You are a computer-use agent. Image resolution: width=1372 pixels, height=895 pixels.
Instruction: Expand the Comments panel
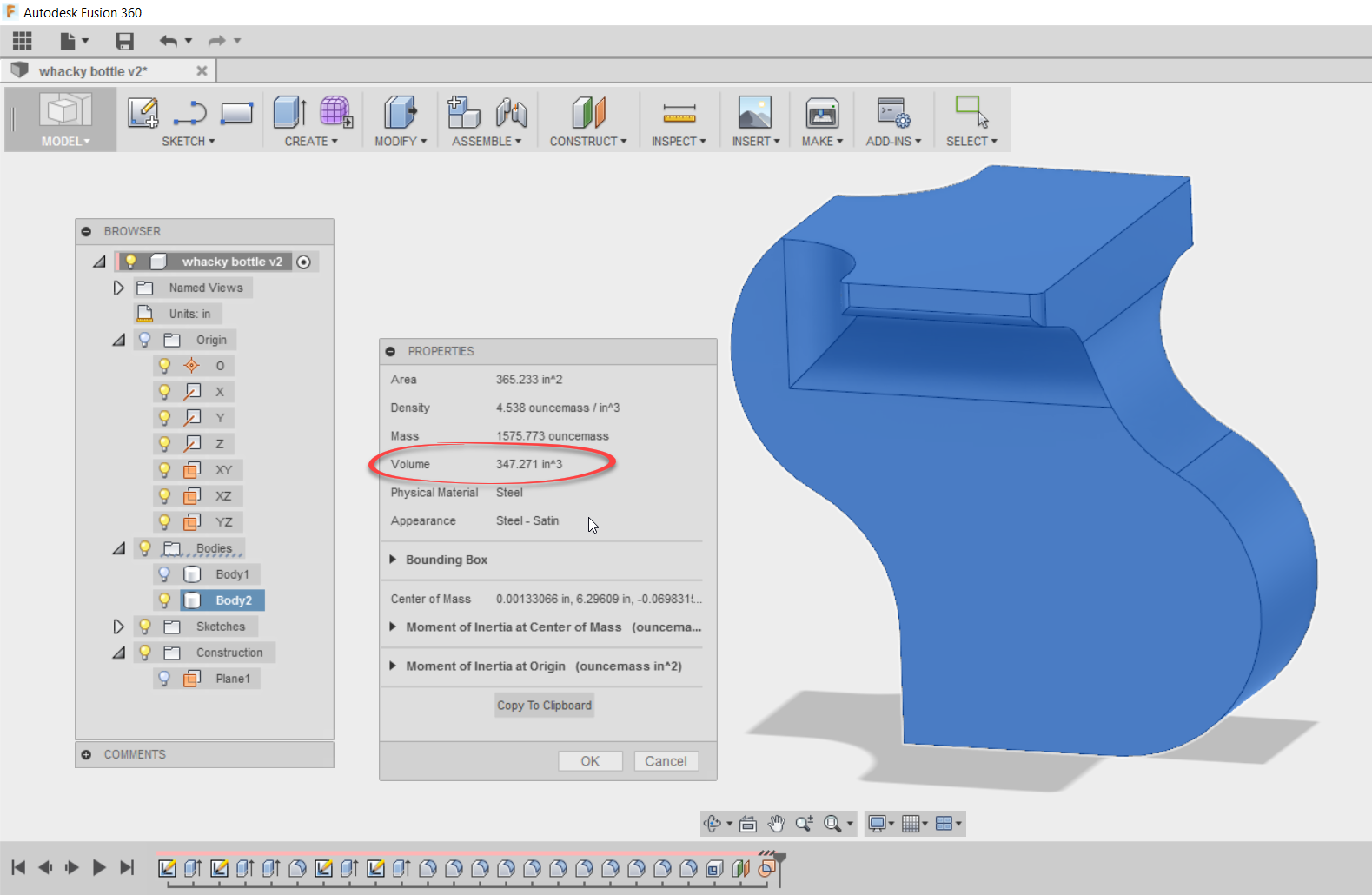coord(86,754)
